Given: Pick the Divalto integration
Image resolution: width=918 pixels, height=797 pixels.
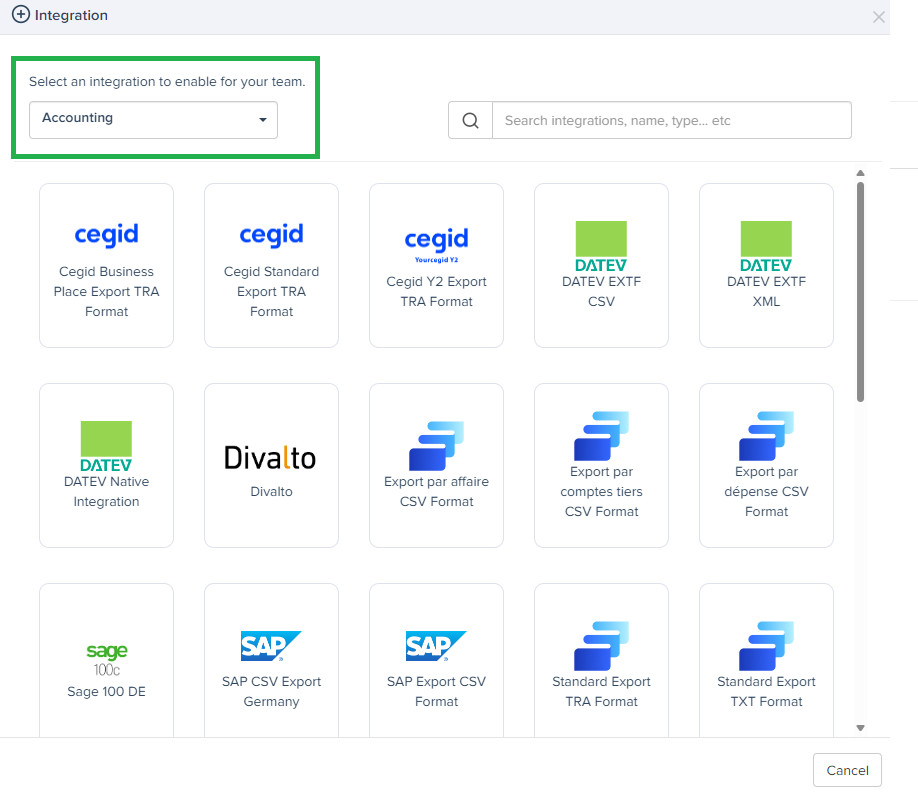Looking at the screenshot, I should coord(271,465).
